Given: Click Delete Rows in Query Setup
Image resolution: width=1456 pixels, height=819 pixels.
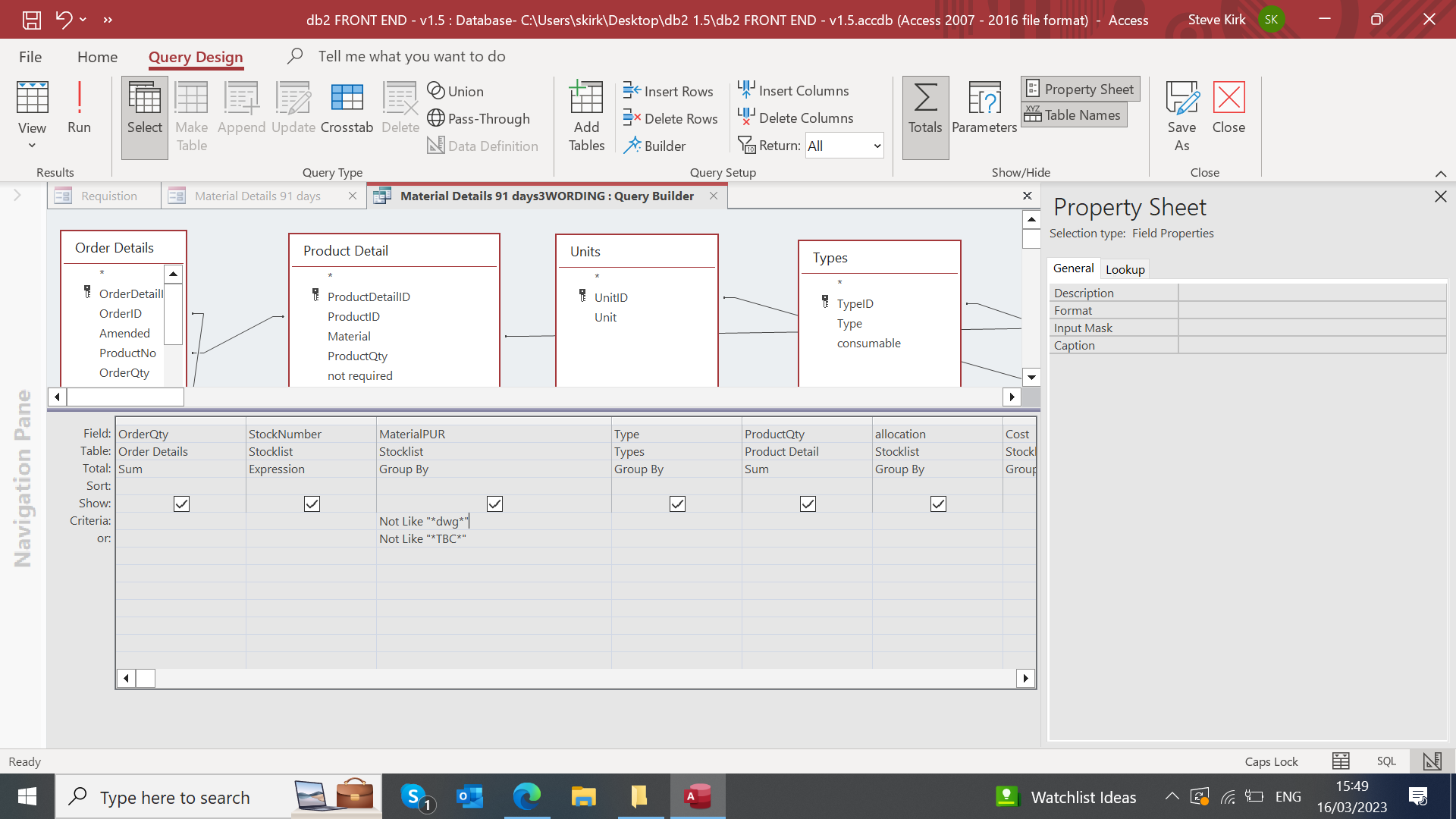Looking at the screenshot, I should [670, 118].
